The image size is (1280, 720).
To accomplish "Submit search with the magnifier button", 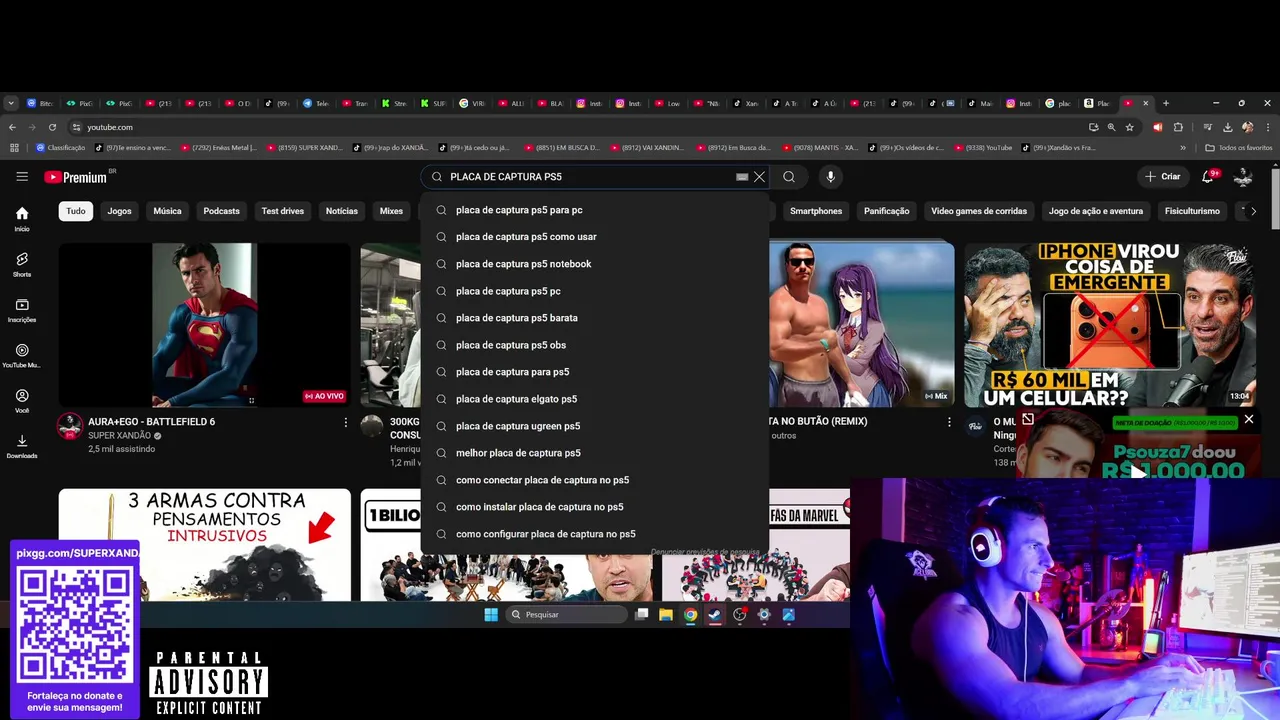I will 789,177.
